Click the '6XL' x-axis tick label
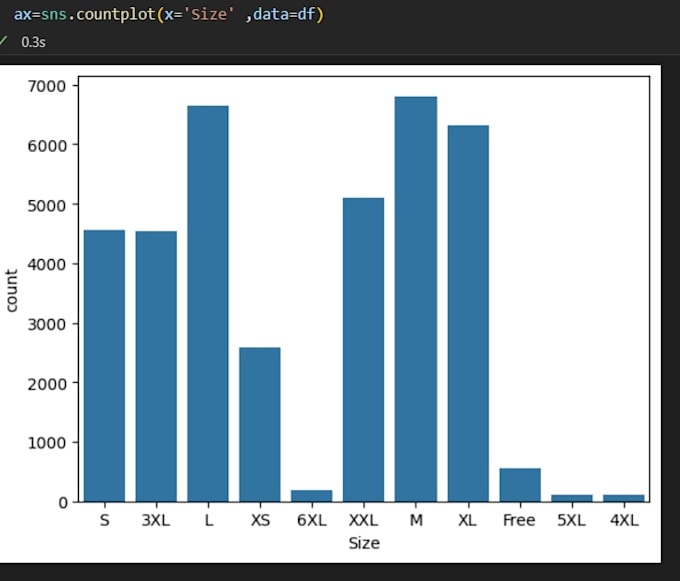The image size is (680, 581). point(312,520)
